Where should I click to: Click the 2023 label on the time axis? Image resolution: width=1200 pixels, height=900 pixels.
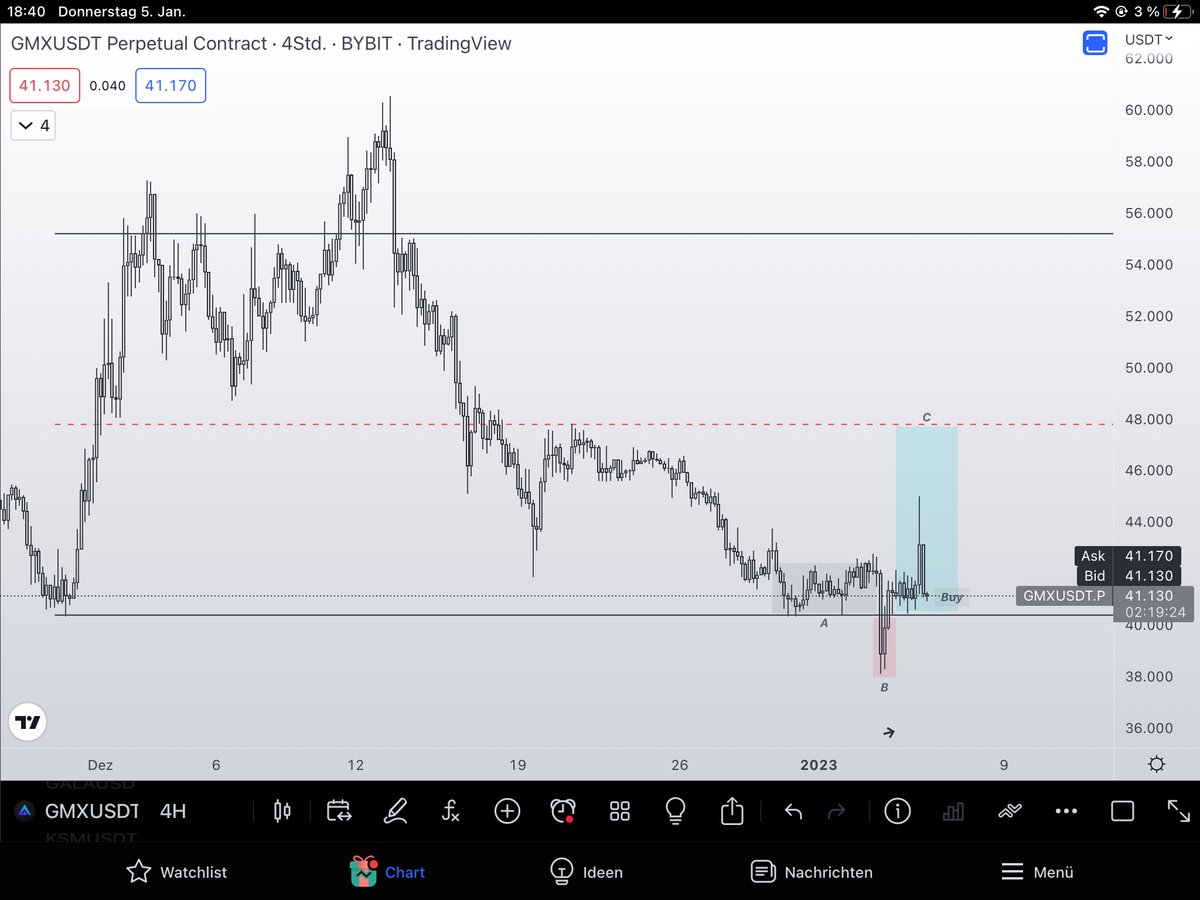819,764
